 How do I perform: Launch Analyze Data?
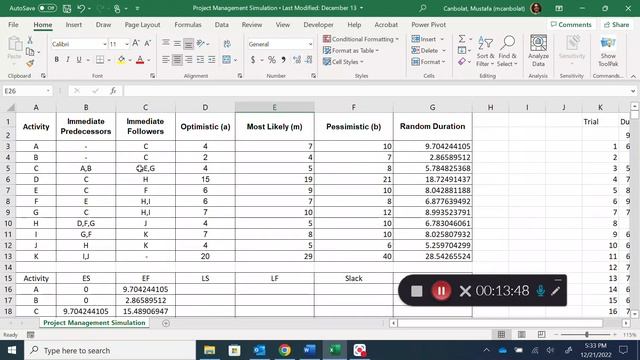click(538, 51)
